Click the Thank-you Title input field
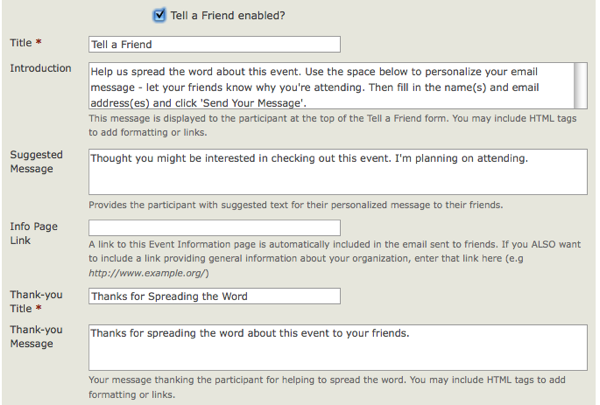The height and width of the screenshot is (405, 600). (214, 296)
